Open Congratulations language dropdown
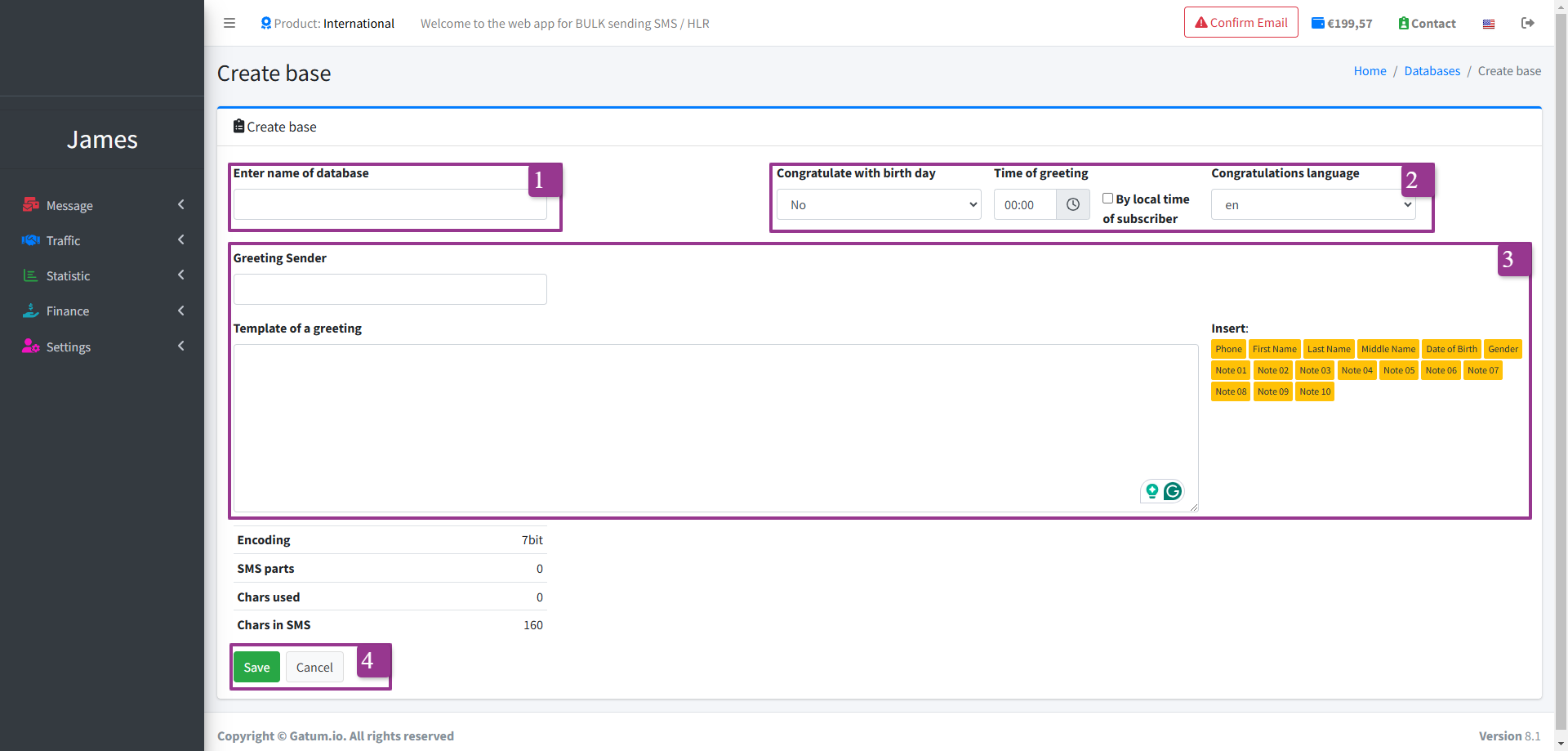The image size is (1568, 751). click(x=1313, y=205)
